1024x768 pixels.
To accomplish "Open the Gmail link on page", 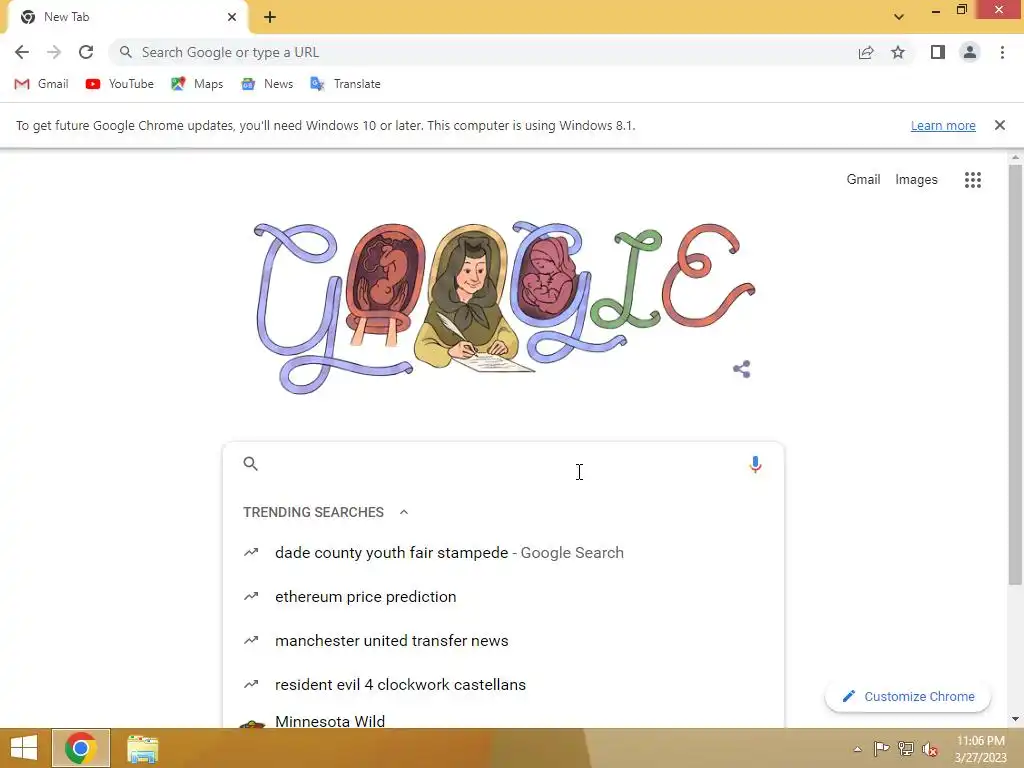I will coord(863,179).
